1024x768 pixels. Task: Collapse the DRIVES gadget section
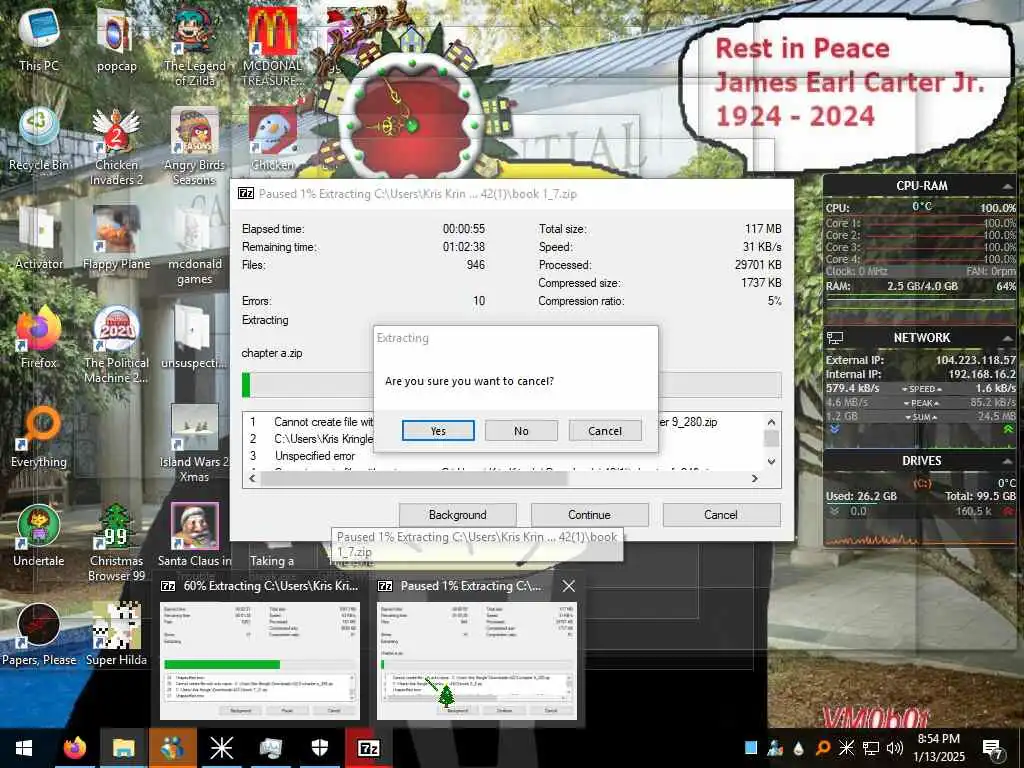1008,461
